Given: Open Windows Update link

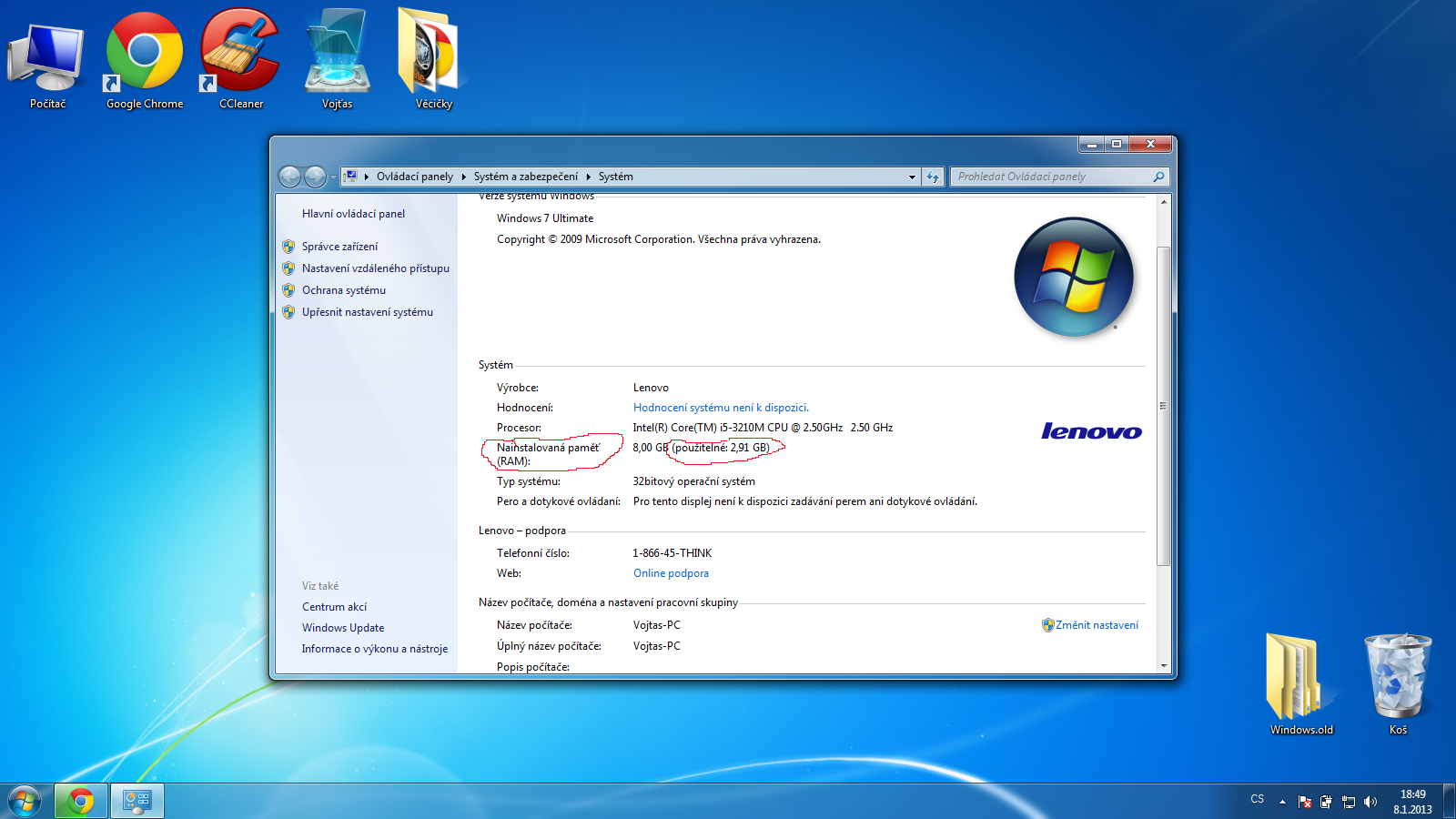Looking at the screenshot, I should [343, 628].
